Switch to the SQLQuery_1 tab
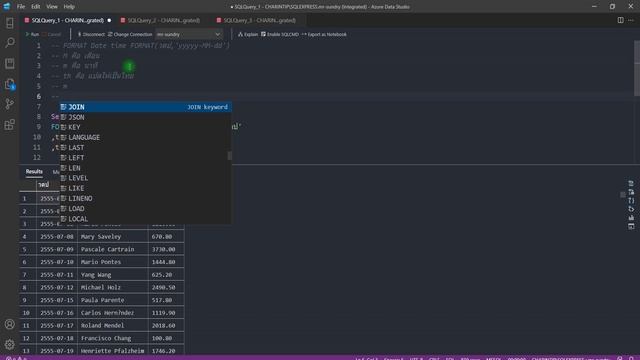This screenshot has width=640, height=360. coord(67,20)
